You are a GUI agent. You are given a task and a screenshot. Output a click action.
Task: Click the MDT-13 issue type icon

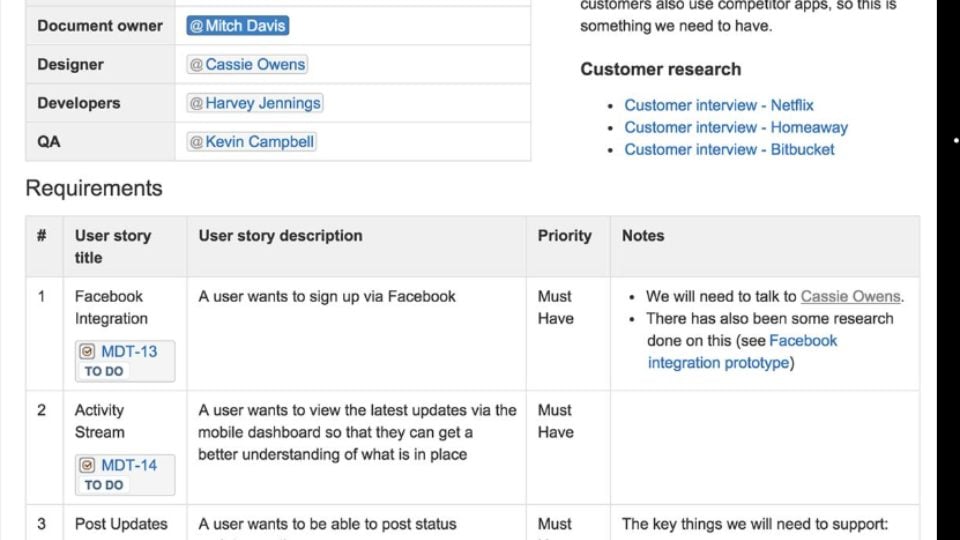(87, 351)
